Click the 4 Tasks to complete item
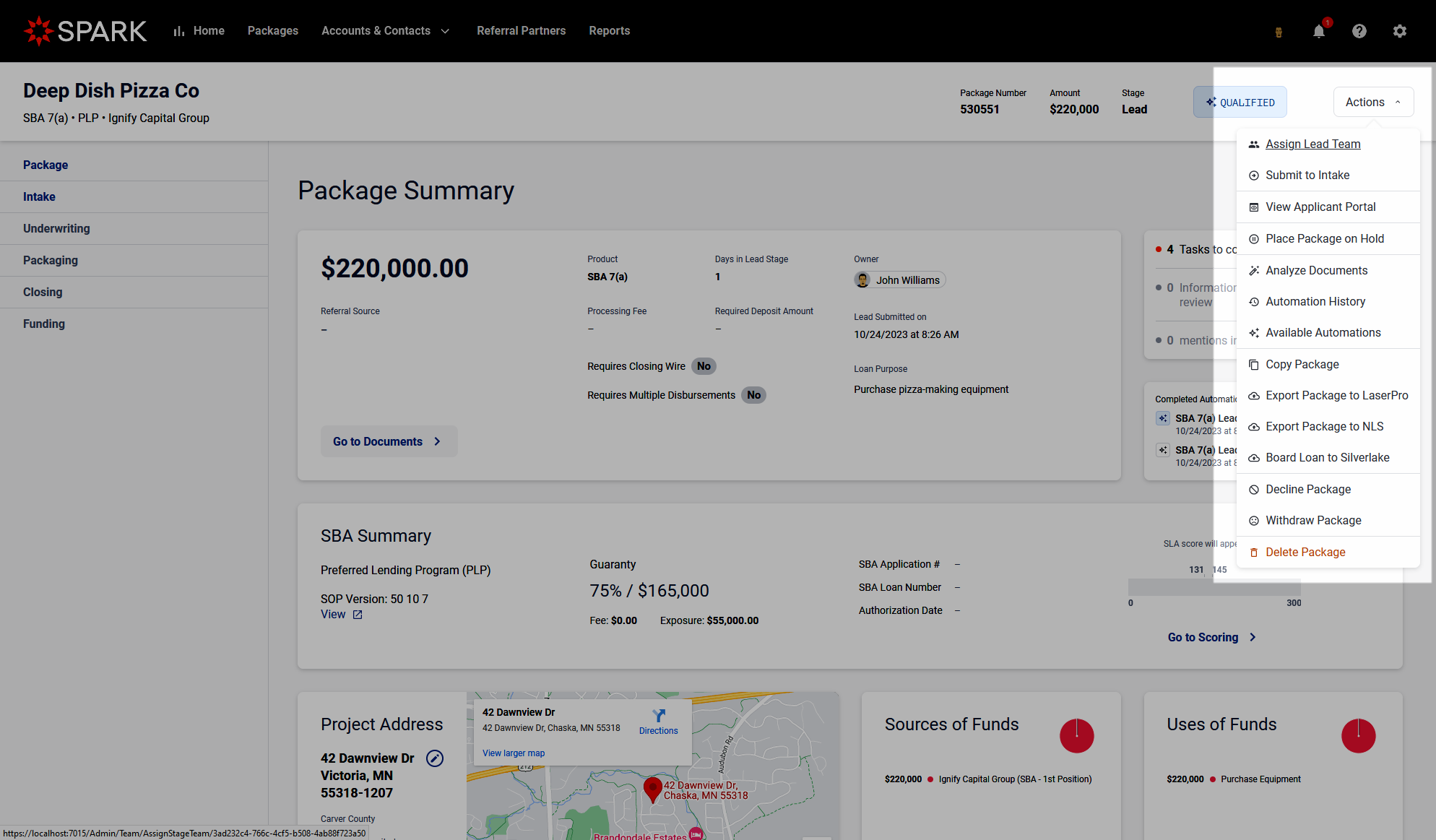 point(1196,250)
